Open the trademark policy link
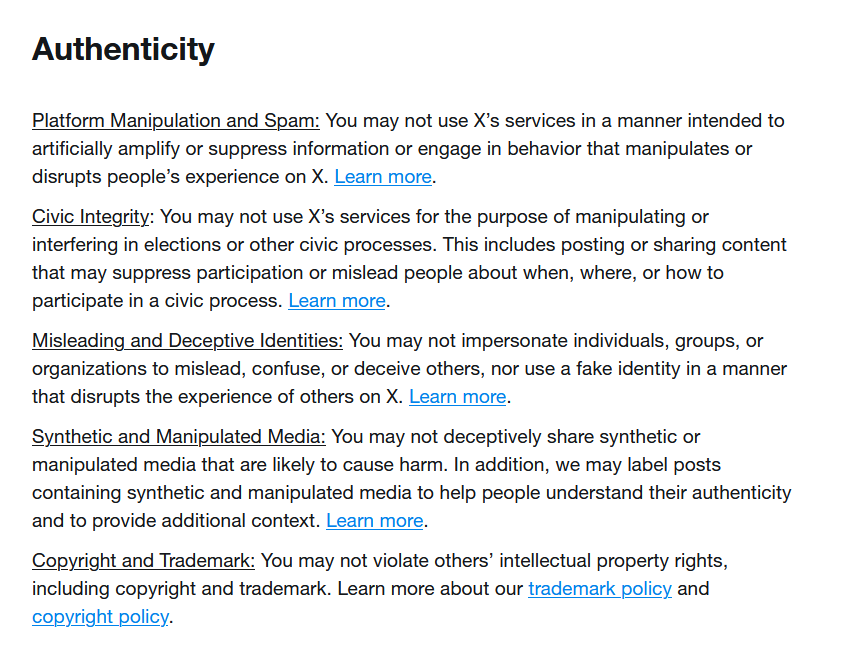Viewport: 851px width, 655px height. pos(600,589)
